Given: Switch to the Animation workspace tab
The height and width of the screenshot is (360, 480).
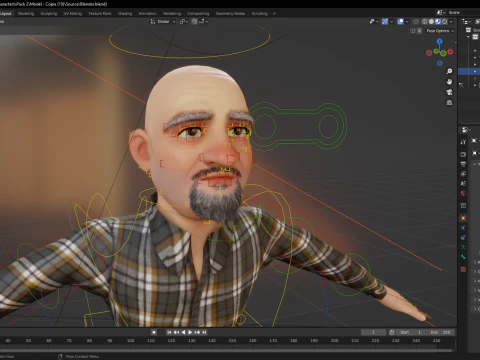Looking at the screenshot, I should click(148, 14).
